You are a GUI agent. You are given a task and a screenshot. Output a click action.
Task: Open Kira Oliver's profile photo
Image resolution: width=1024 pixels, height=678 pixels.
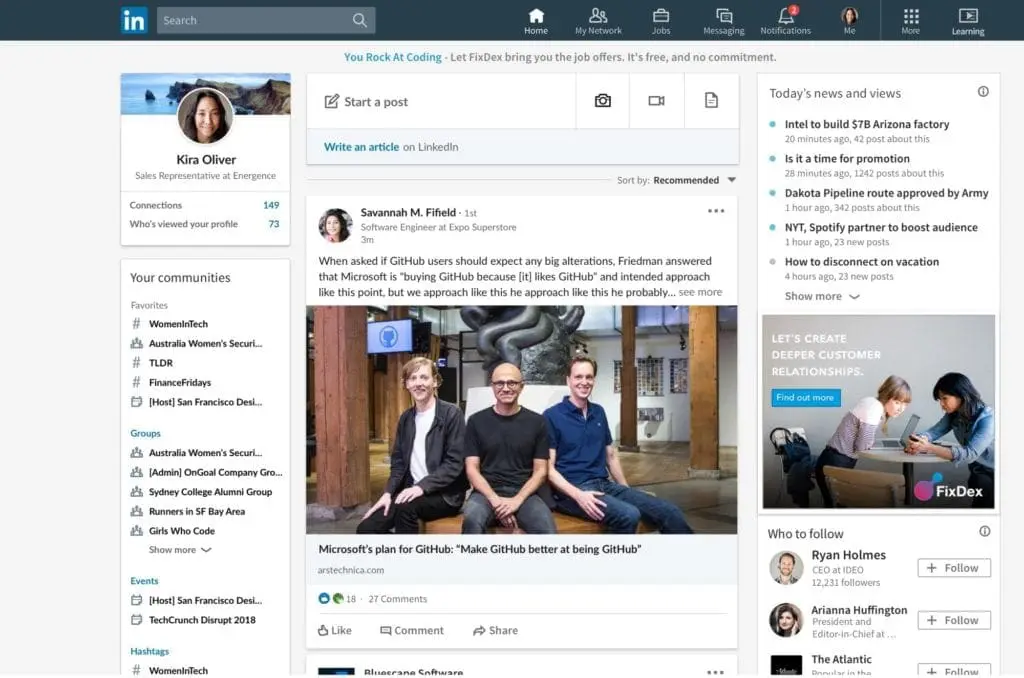(206, 116)
